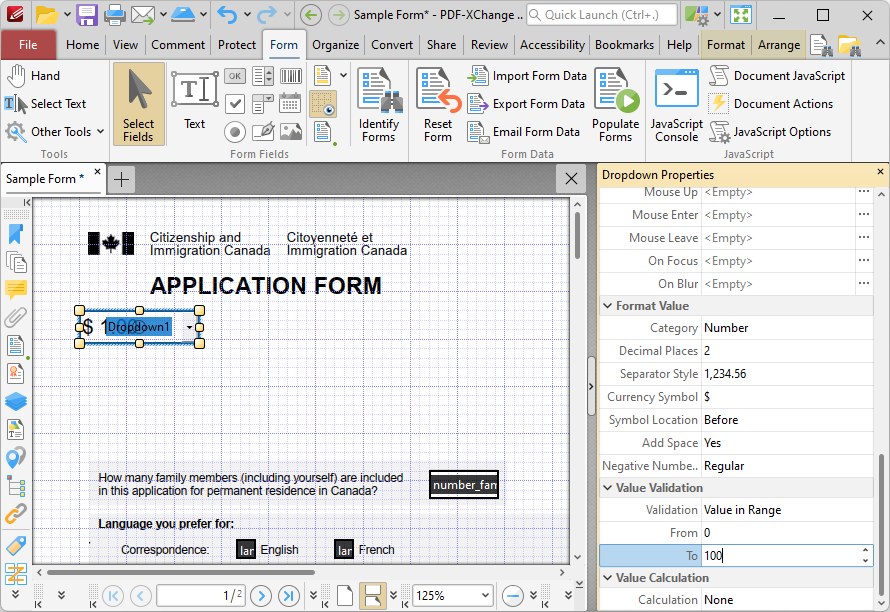This screenshot has height=612, width=890.
Task: Click the Undo arrow
Action: [227, 15]
